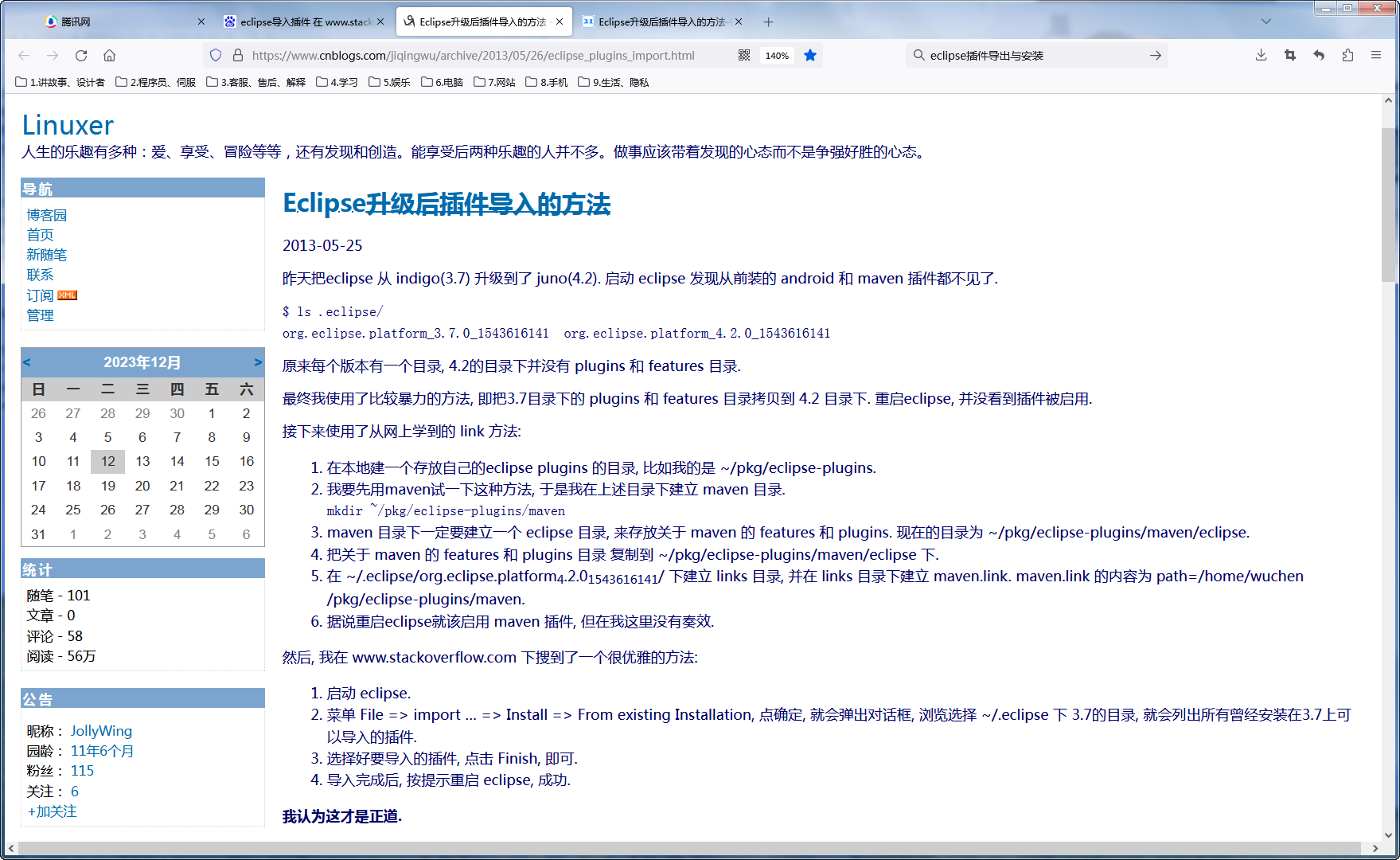
Task: Open bookmark folder 8.手机
Action: click(547, 82)
